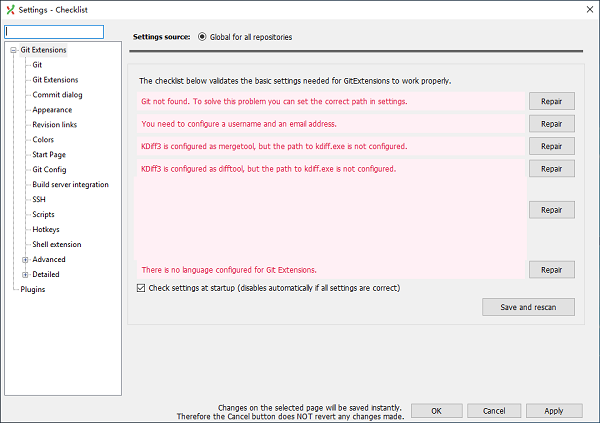Toggle Check settings at startup checkbox
Image resolution: width=600 pixels, height=423 pixels.
click(x=141, y=288)
